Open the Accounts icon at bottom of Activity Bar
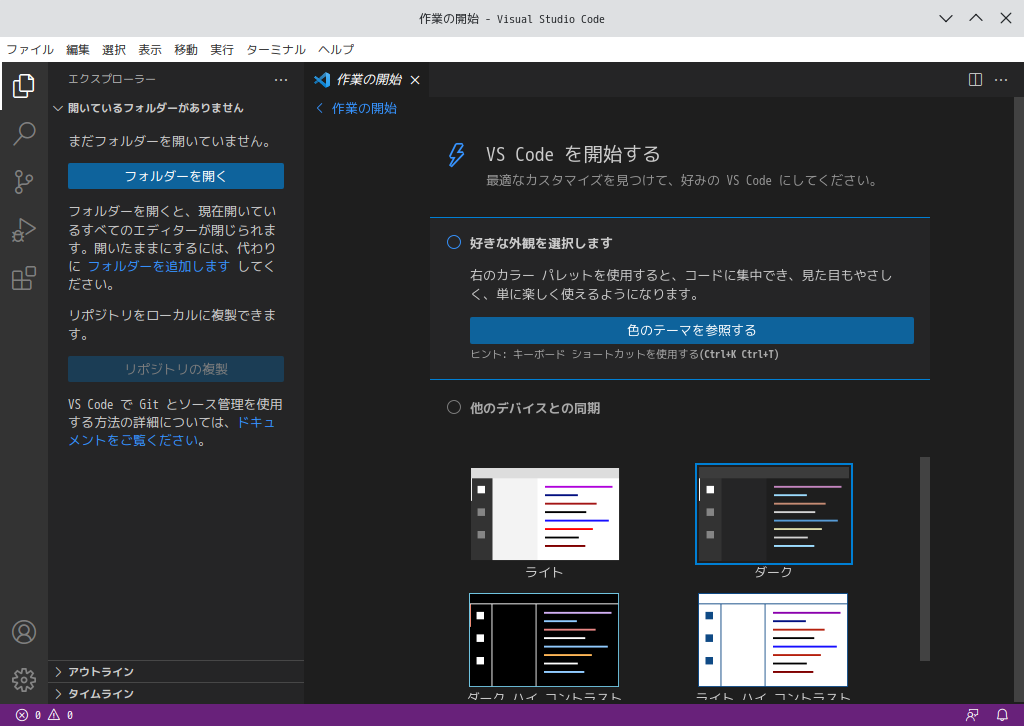 pos(24,632)
